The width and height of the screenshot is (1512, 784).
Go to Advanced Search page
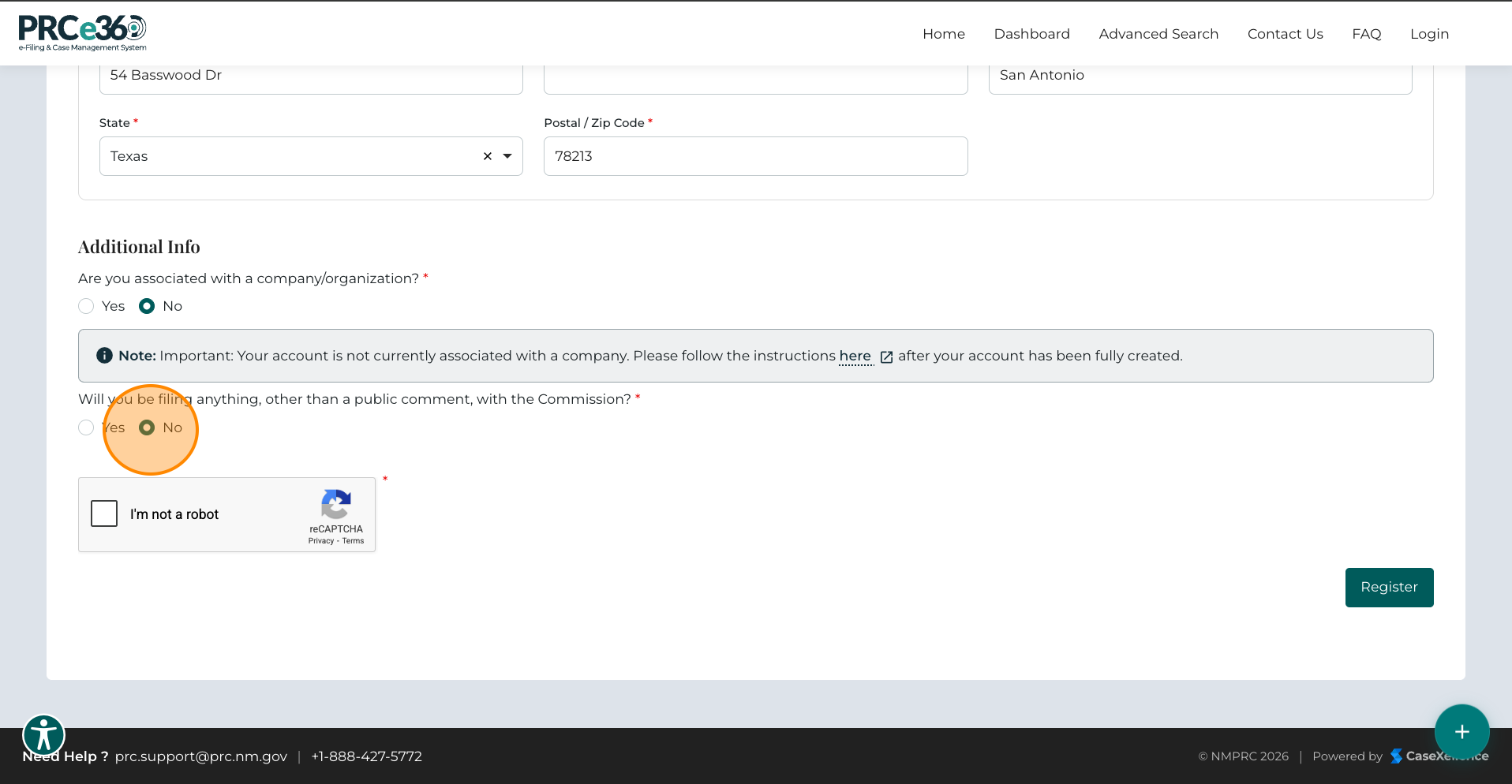pyautogui.click(x=1158, y=34)
